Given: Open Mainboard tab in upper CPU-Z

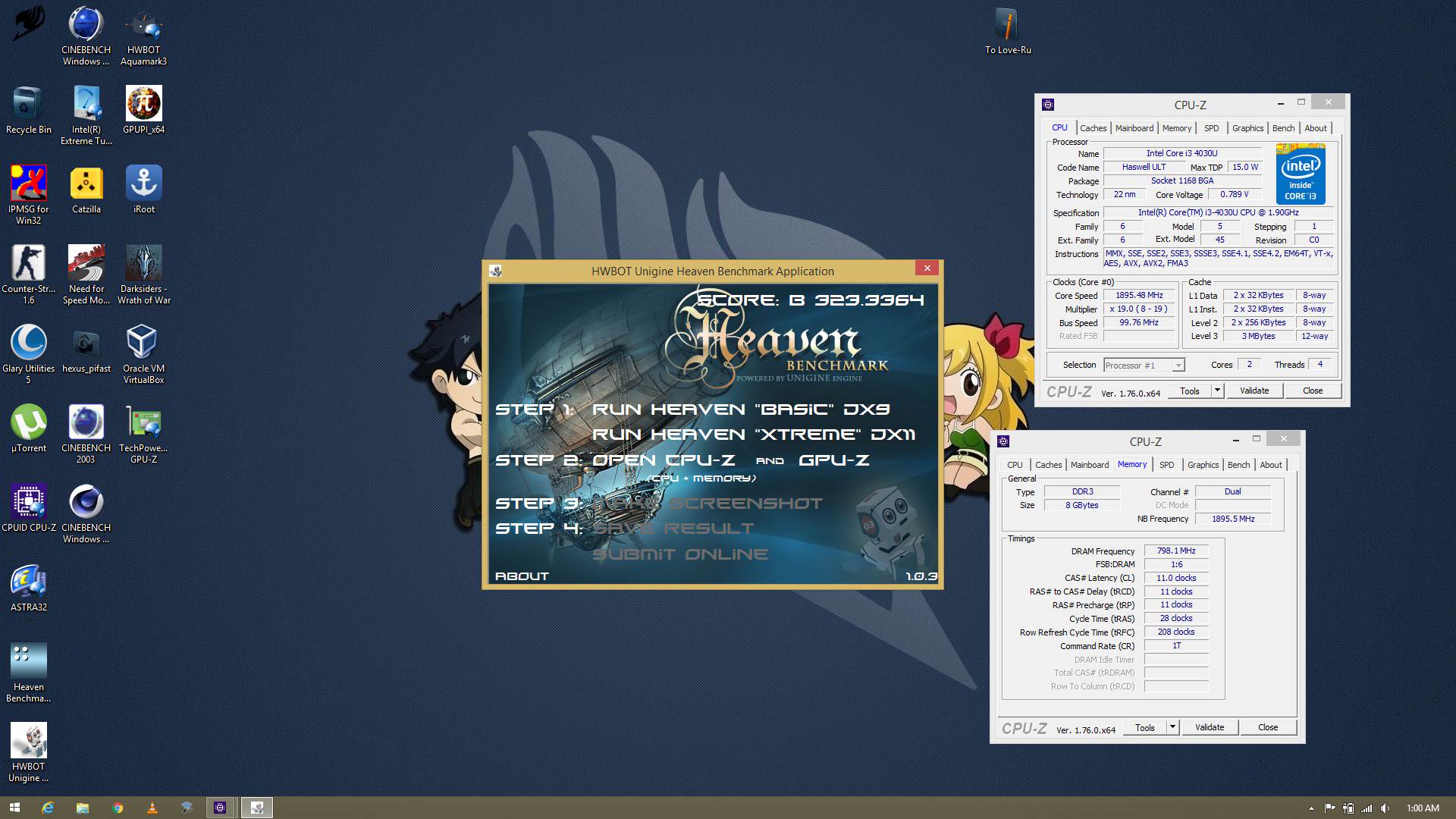Looking at the screenshot, I should click(1134, 128).
